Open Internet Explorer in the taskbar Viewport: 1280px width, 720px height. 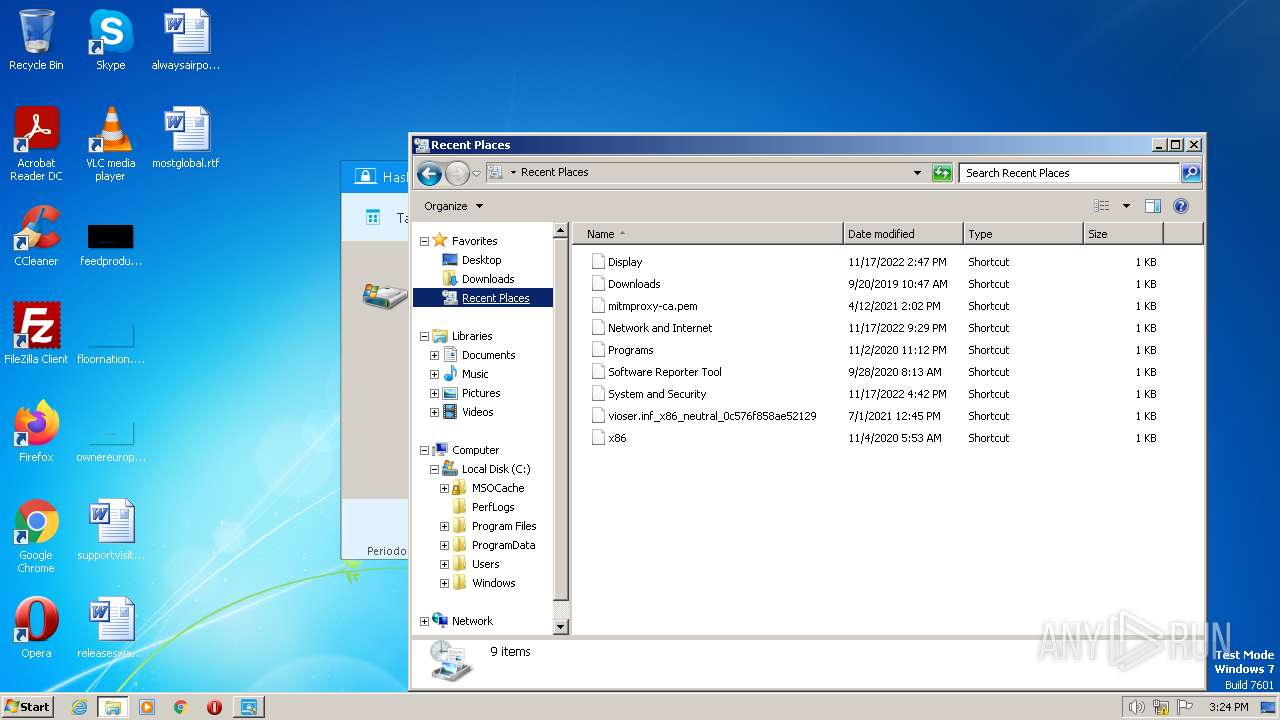[x=79, y=707]
